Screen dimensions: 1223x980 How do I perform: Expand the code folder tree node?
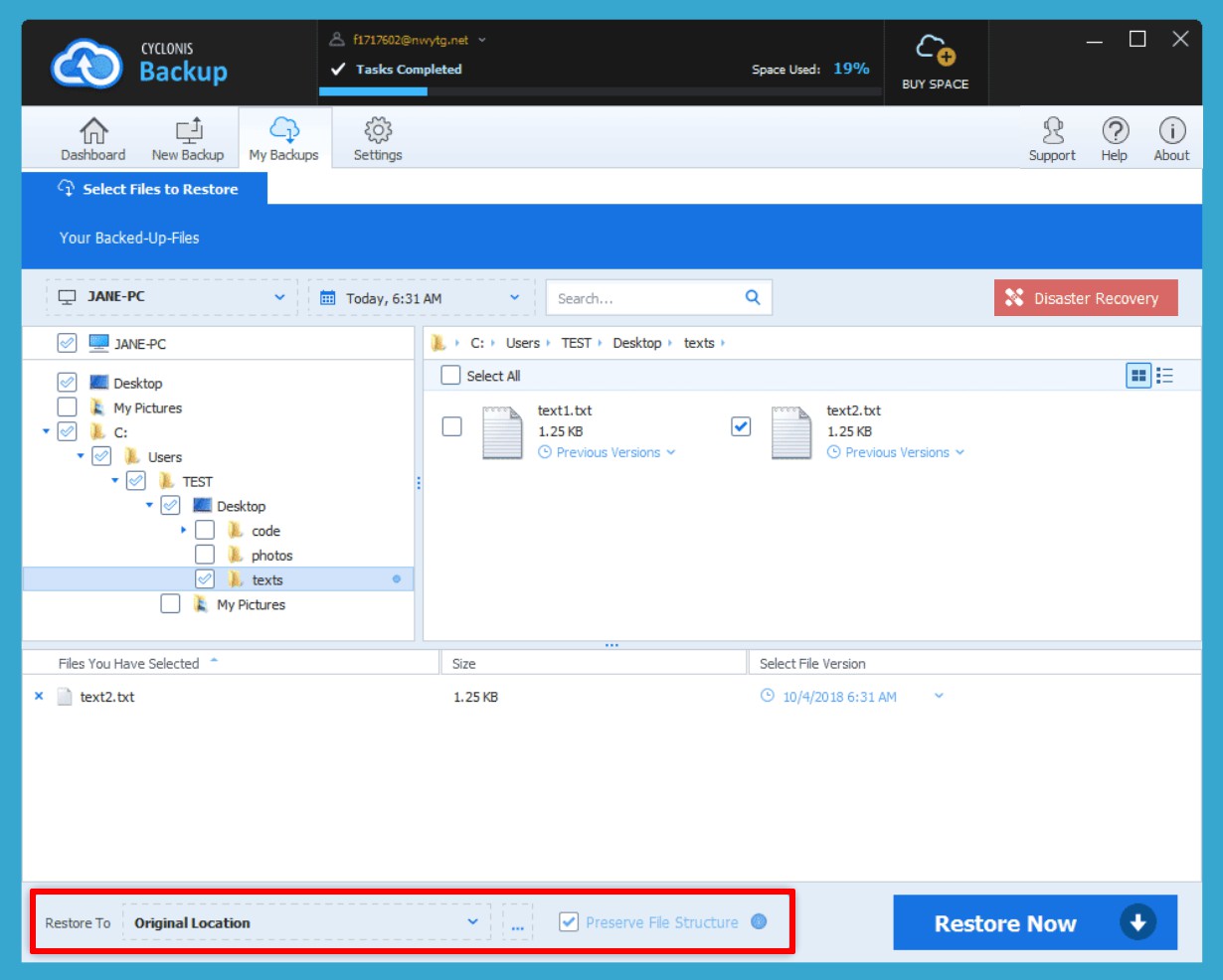click(x=184, y=531)
